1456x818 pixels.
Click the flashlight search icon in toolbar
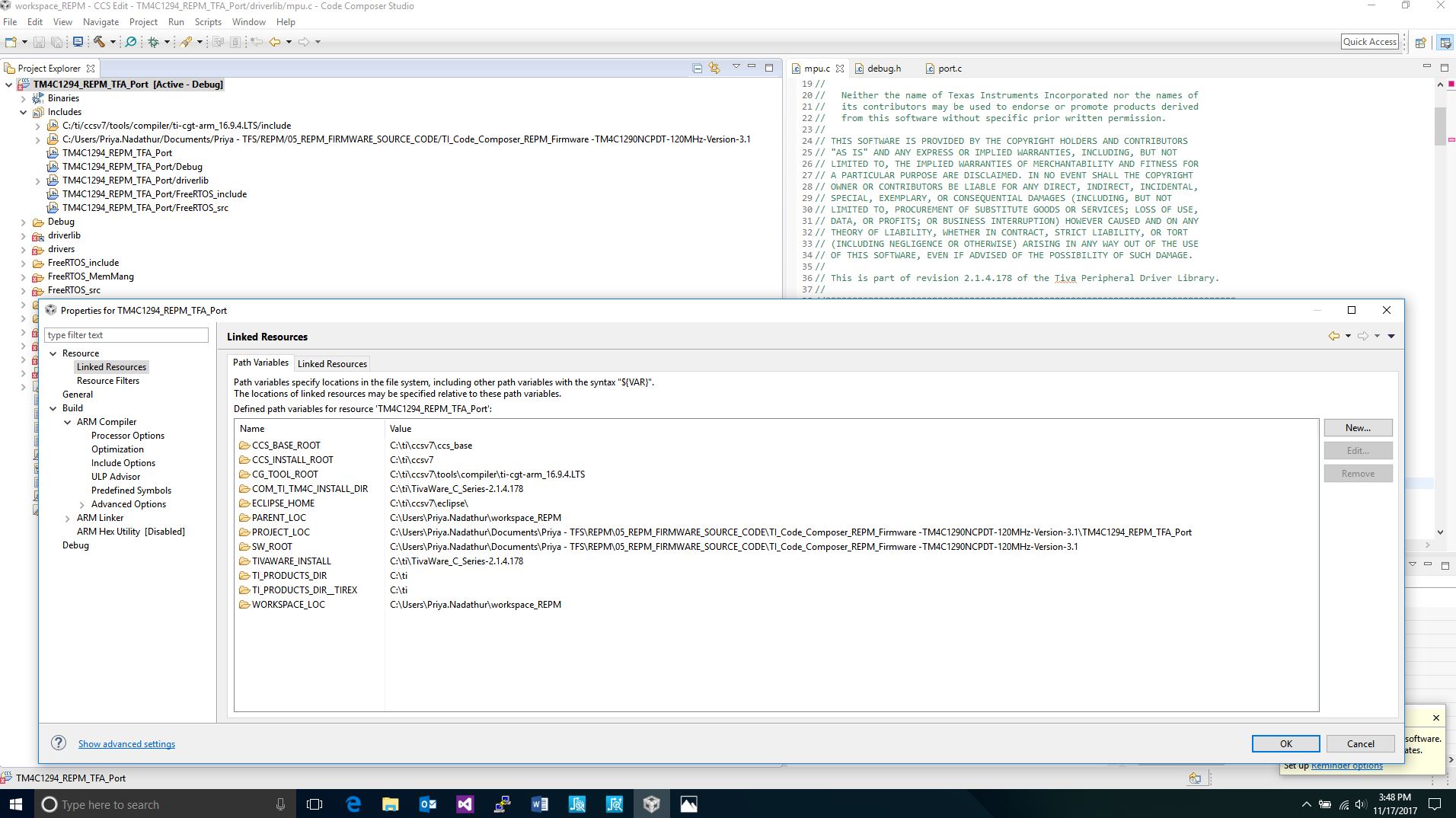(186, 42)
